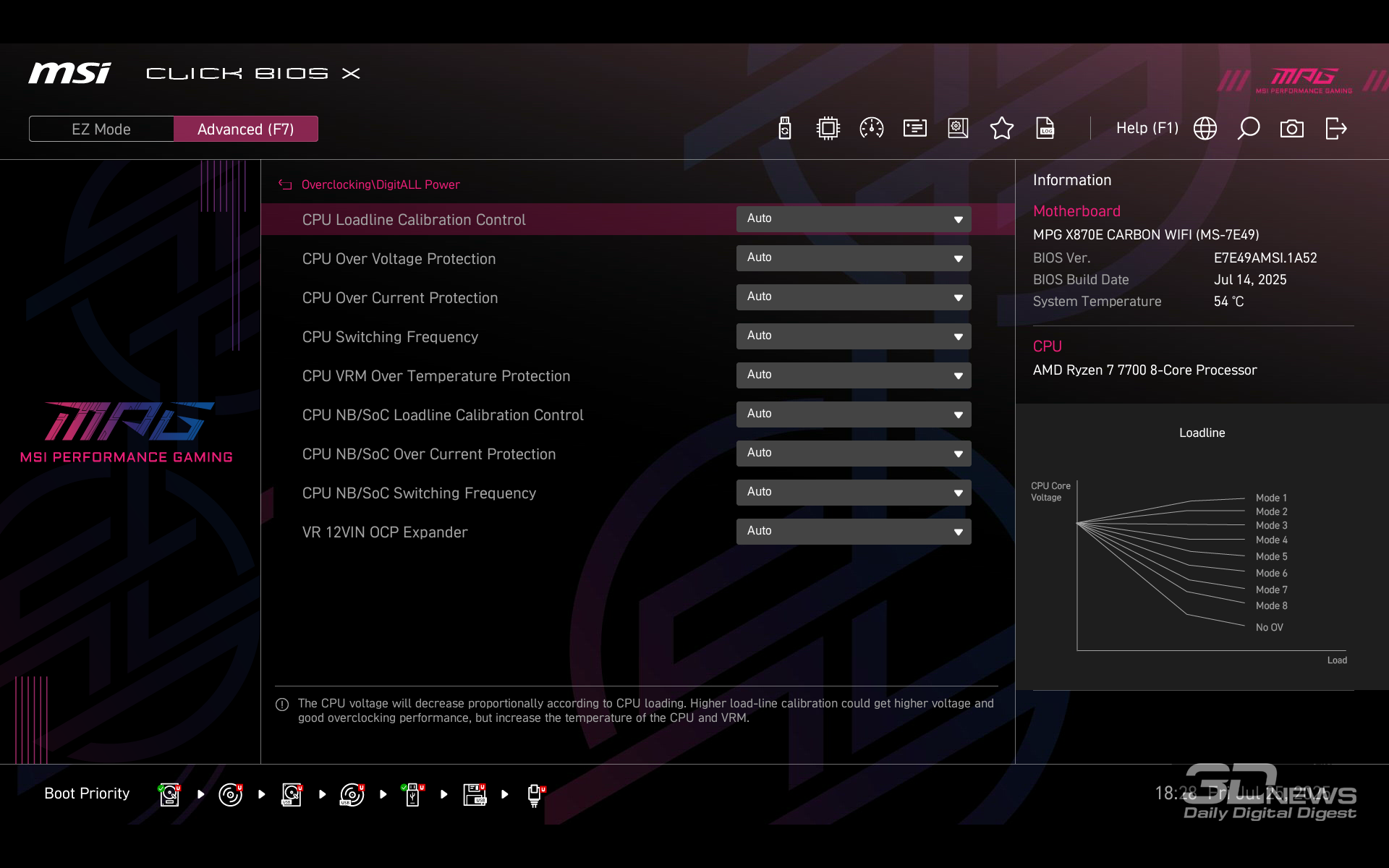Open the speedometer gauge monitor icon
This screenshot has height=868, width=1389.
[872, 129]
